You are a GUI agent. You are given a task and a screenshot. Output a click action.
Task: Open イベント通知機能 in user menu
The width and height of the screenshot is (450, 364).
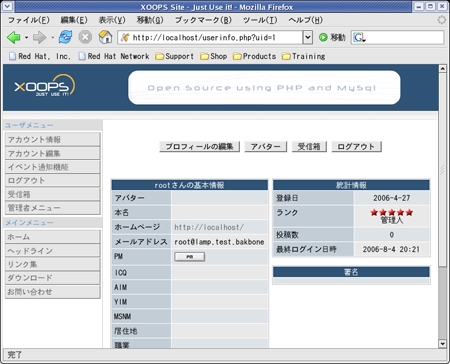click(x=53, y=167)
